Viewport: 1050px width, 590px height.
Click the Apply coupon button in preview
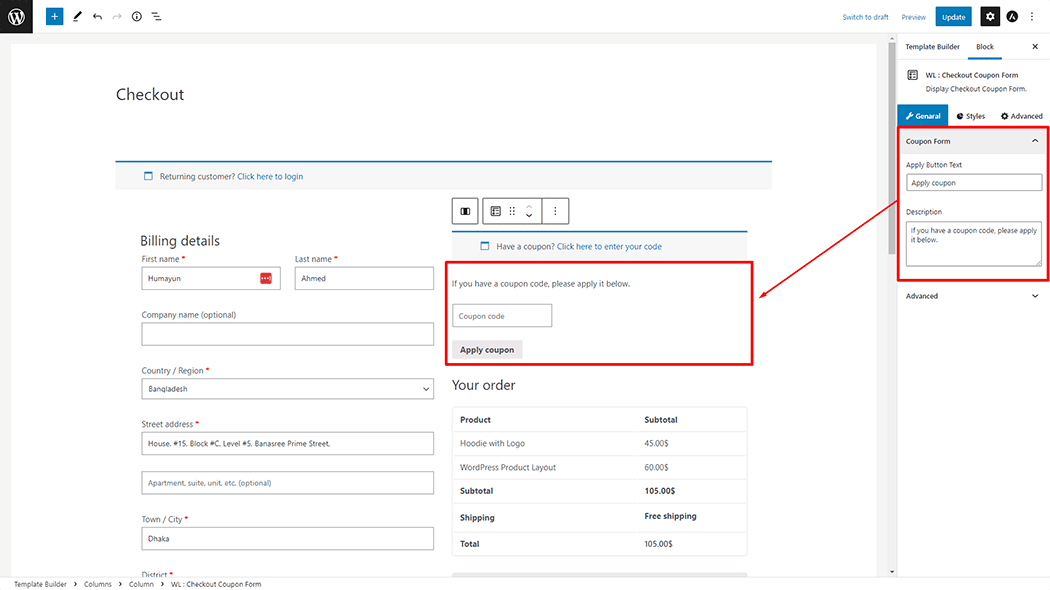tap(487, 350)
